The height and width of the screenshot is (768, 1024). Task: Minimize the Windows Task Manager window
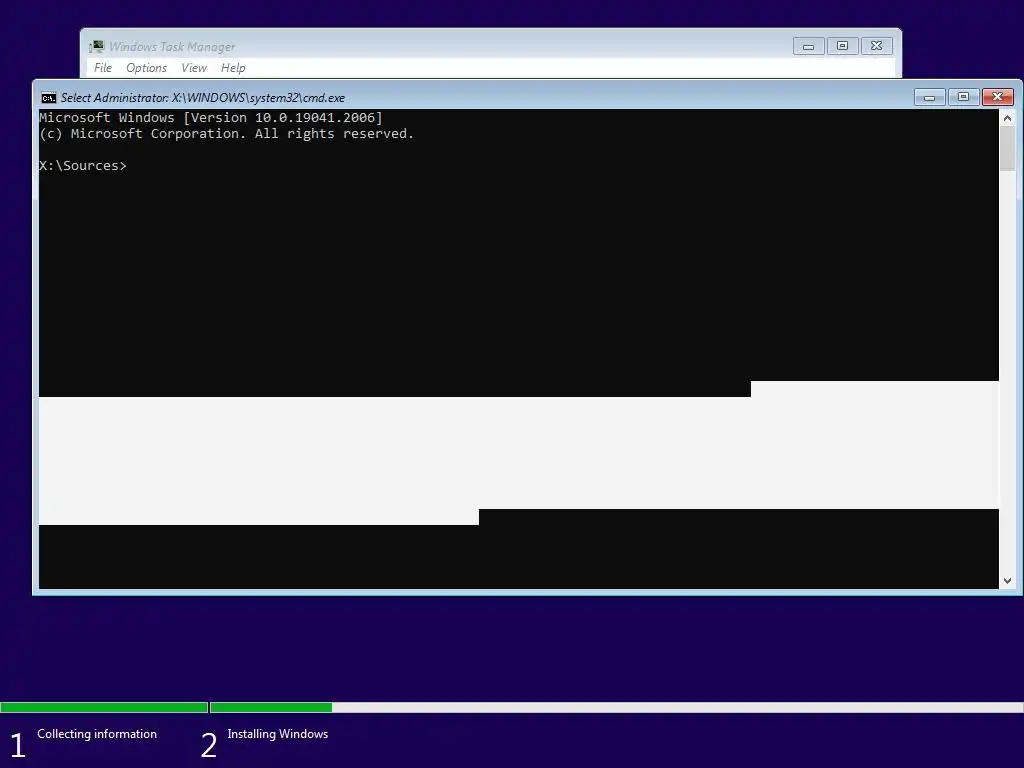808,46
